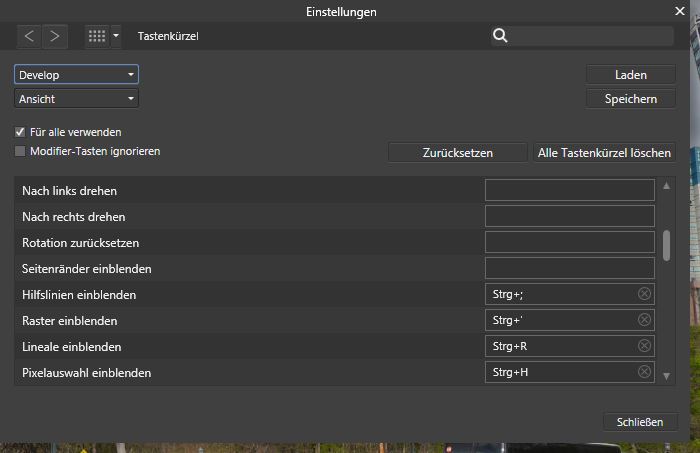Screen dimensions: 700x453
Task: Click the 'Seitenränder einblenden' label
Action: click(x=87, y=269)
